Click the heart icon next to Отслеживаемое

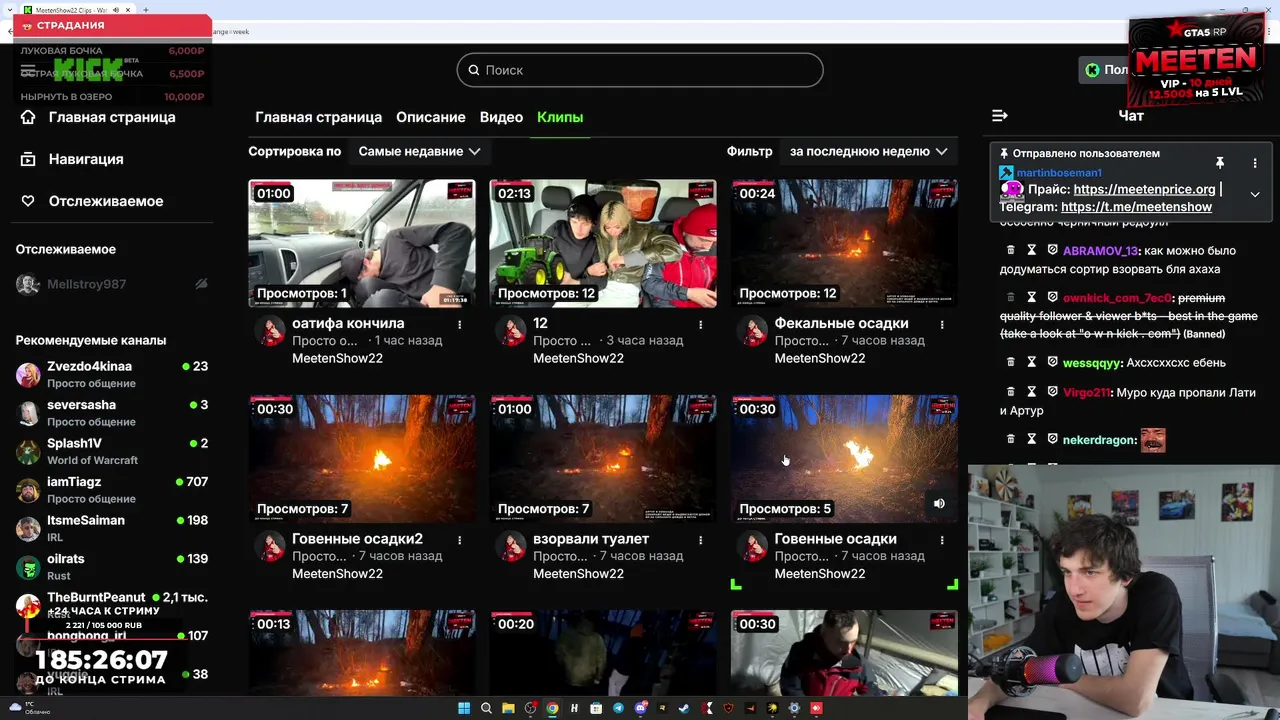click(x=28, y=201)
